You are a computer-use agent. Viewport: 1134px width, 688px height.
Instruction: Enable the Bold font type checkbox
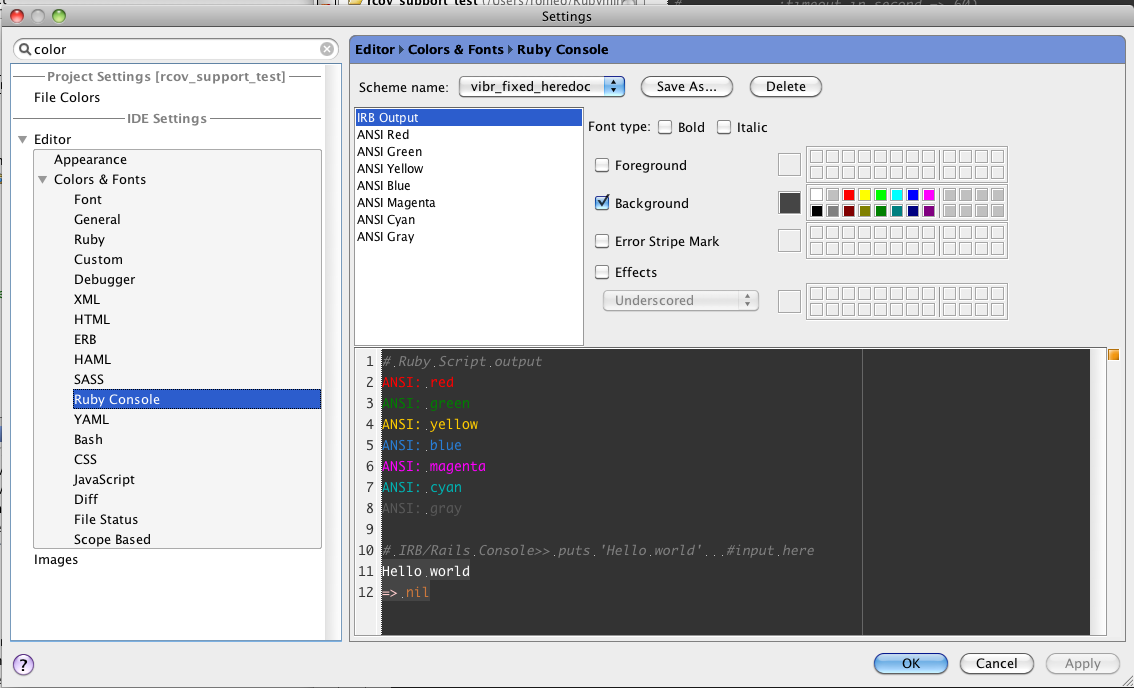coord(665,127)
